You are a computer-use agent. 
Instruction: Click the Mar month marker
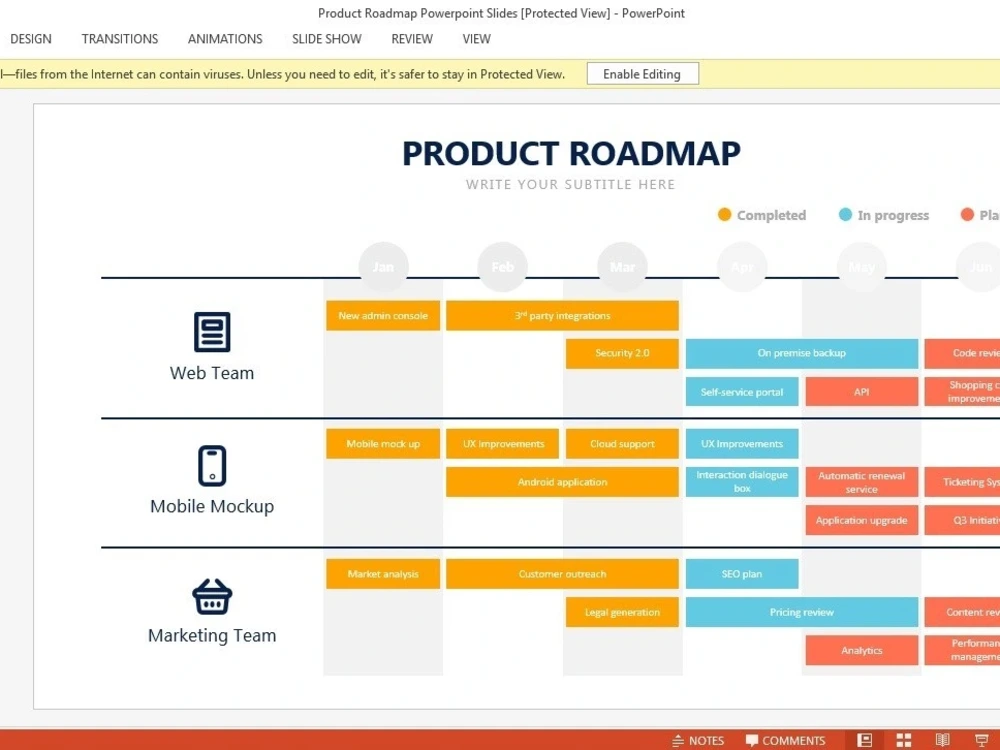(622, 267)
